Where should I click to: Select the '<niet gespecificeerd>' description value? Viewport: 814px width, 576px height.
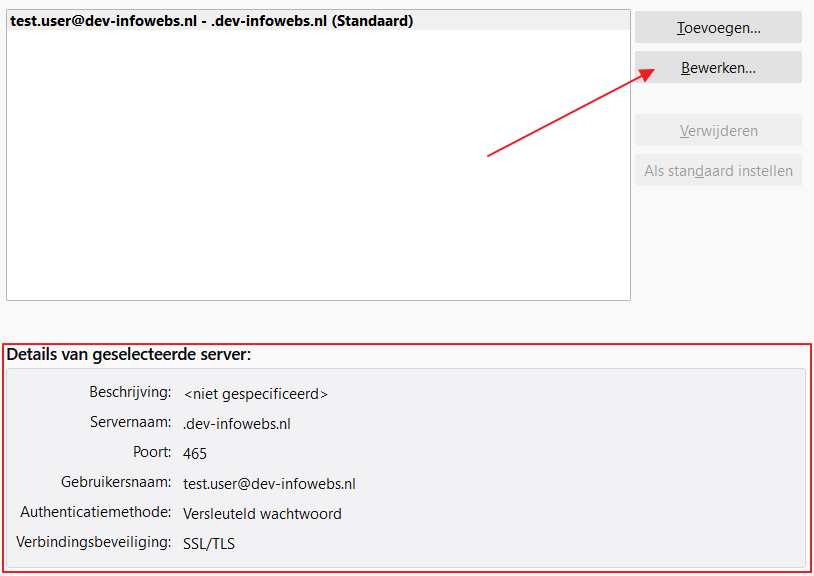click(255, 394)
